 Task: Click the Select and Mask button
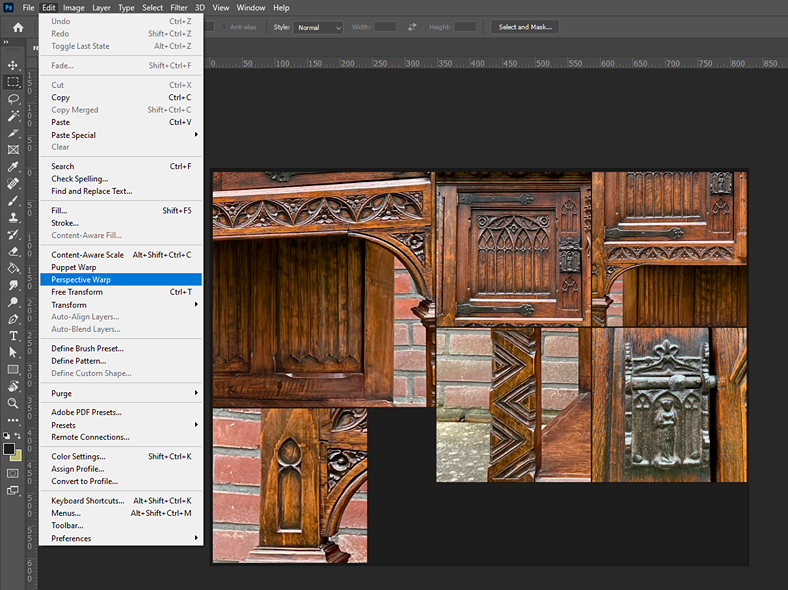coord(524,27)
